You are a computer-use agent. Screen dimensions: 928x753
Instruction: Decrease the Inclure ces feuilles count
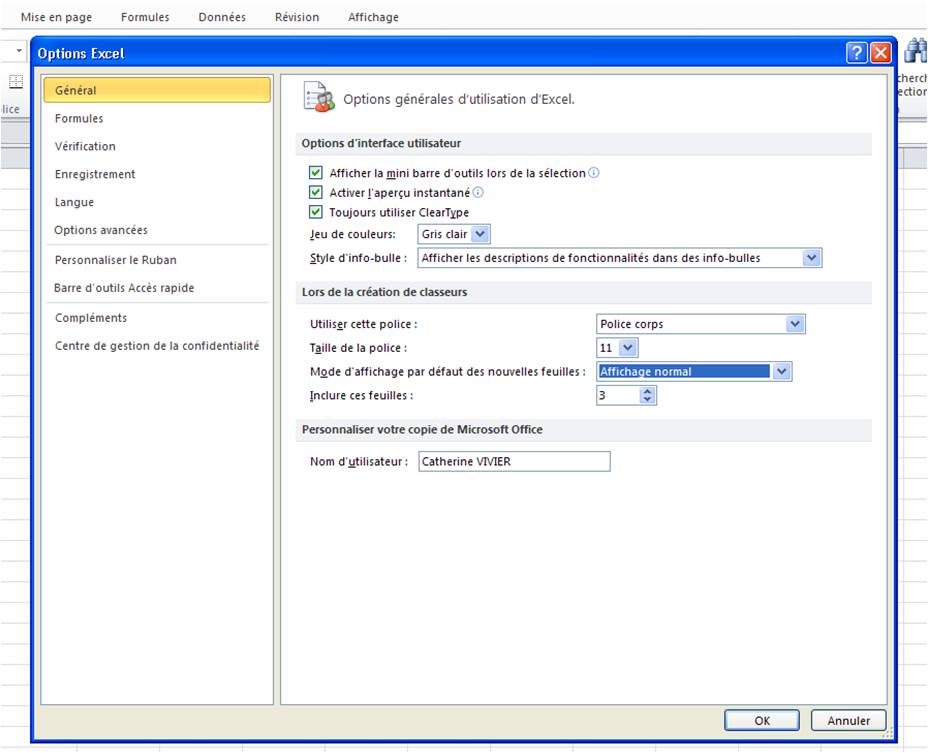[647, 400]
